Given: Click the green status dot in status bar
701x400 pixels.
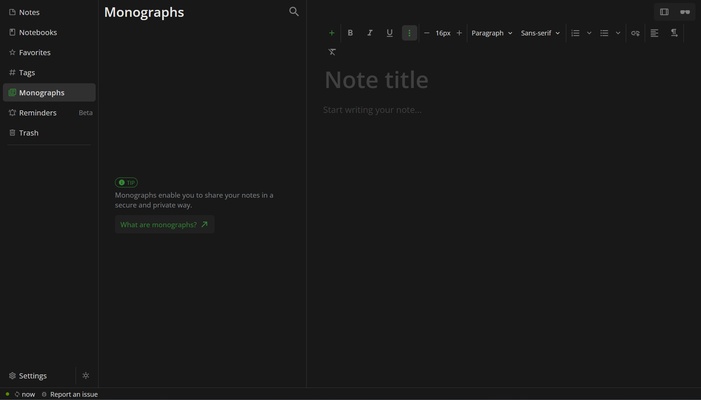Looking at the screenshot, I should pos(7,394).
